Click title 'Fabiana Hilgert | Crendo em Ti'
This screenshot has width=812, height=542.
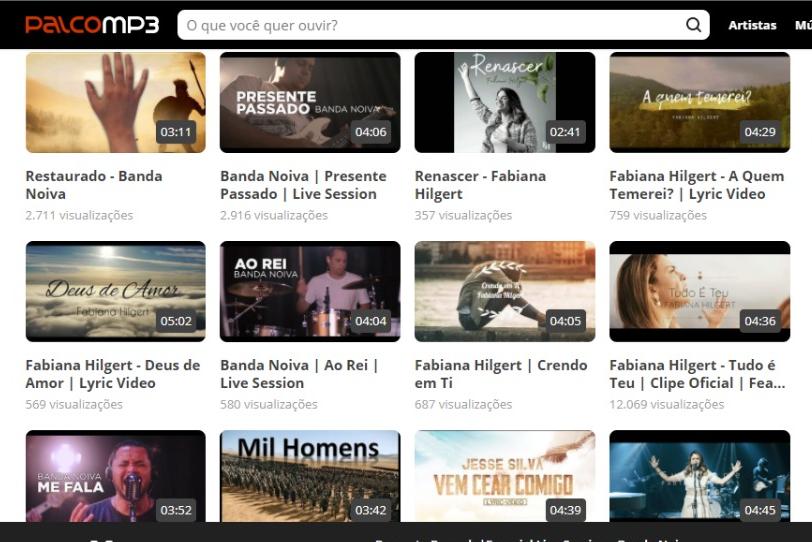[x=501, y=374]
